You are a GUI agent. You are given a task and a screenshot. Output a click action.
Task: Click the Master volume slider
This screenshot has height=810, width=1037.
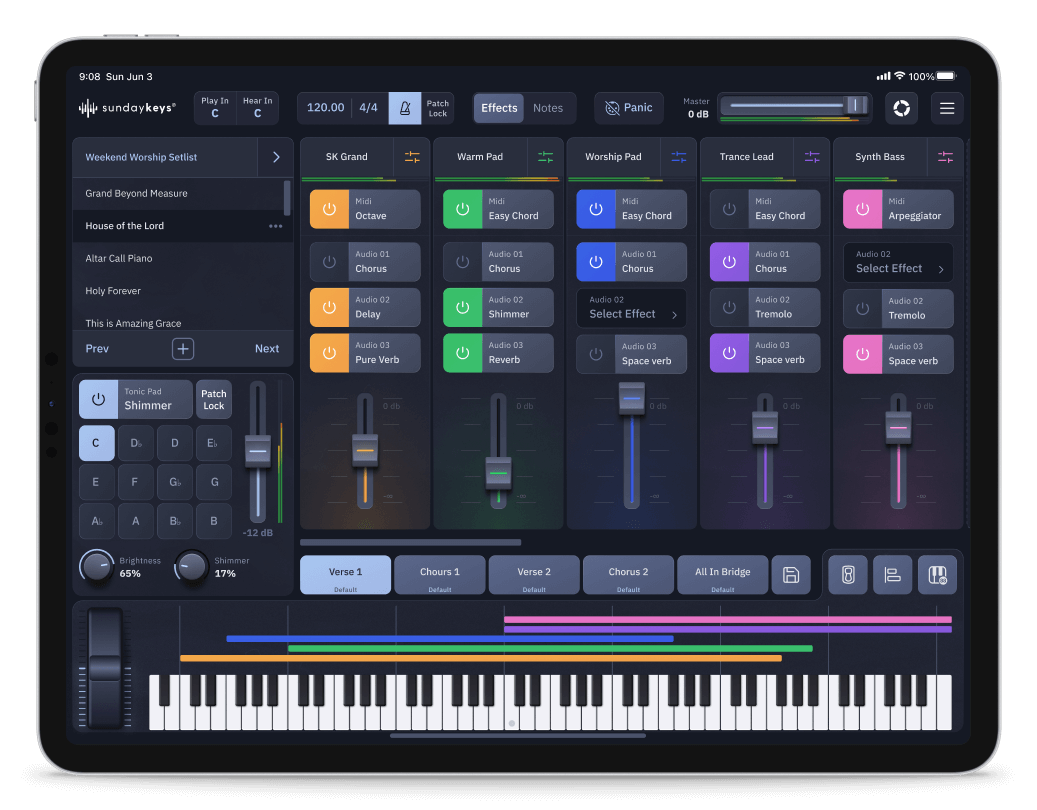tap(795, 106)
